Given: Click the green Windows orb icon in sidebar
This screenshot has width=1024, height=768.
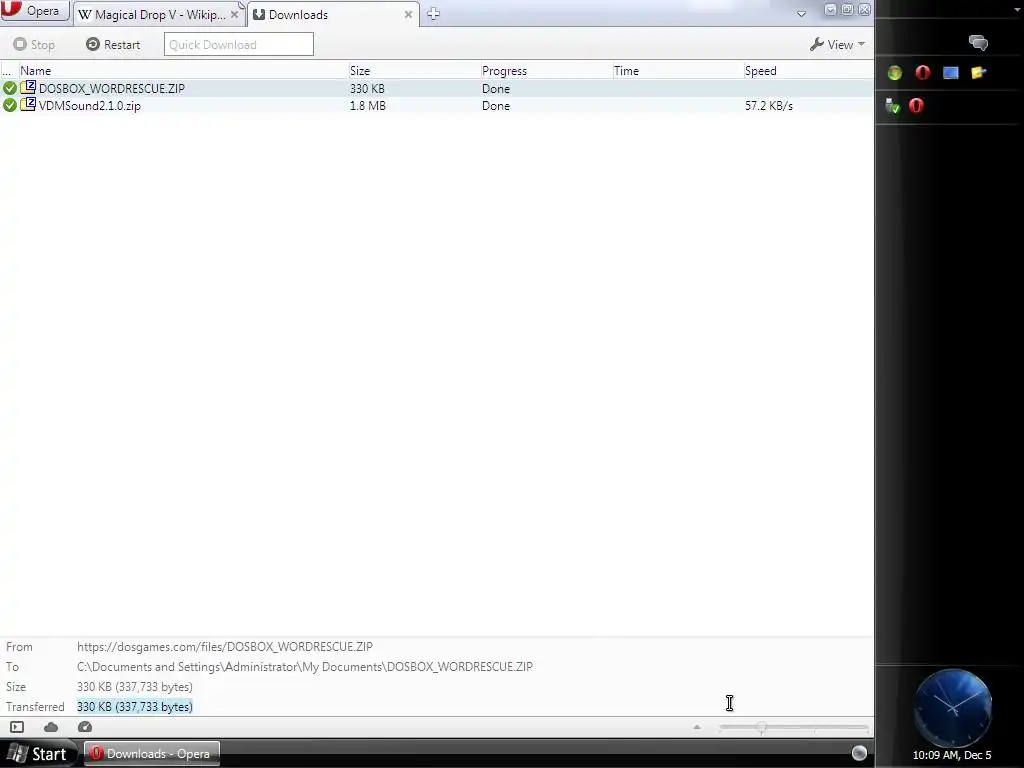Looking at the screenshot, I should [x=895, y=73].
